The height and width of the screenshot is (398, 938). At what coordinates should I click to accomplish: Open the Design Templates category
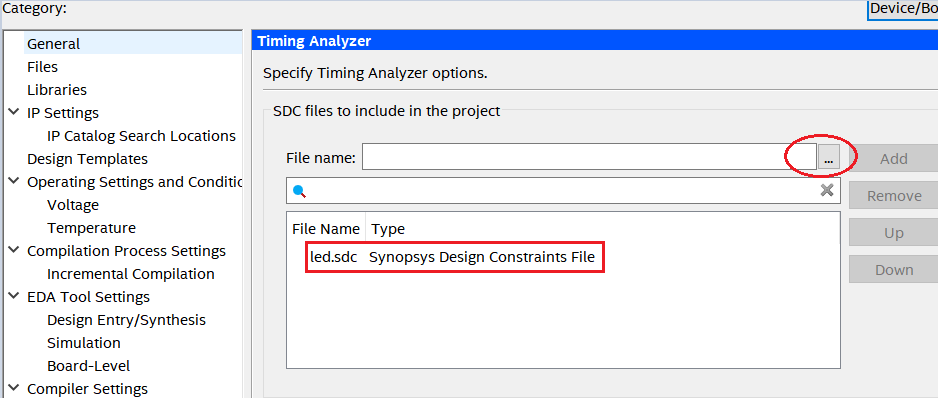[87, 159]
